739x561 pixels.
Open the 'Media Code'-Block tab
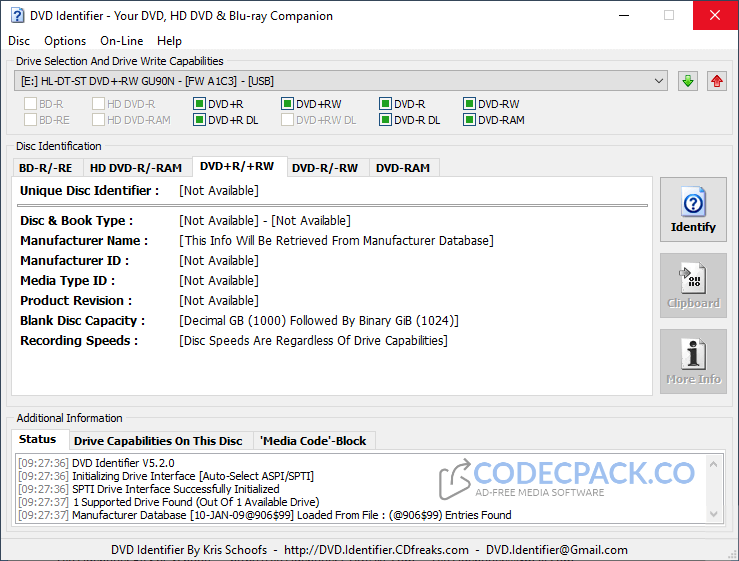coord(313,441)
